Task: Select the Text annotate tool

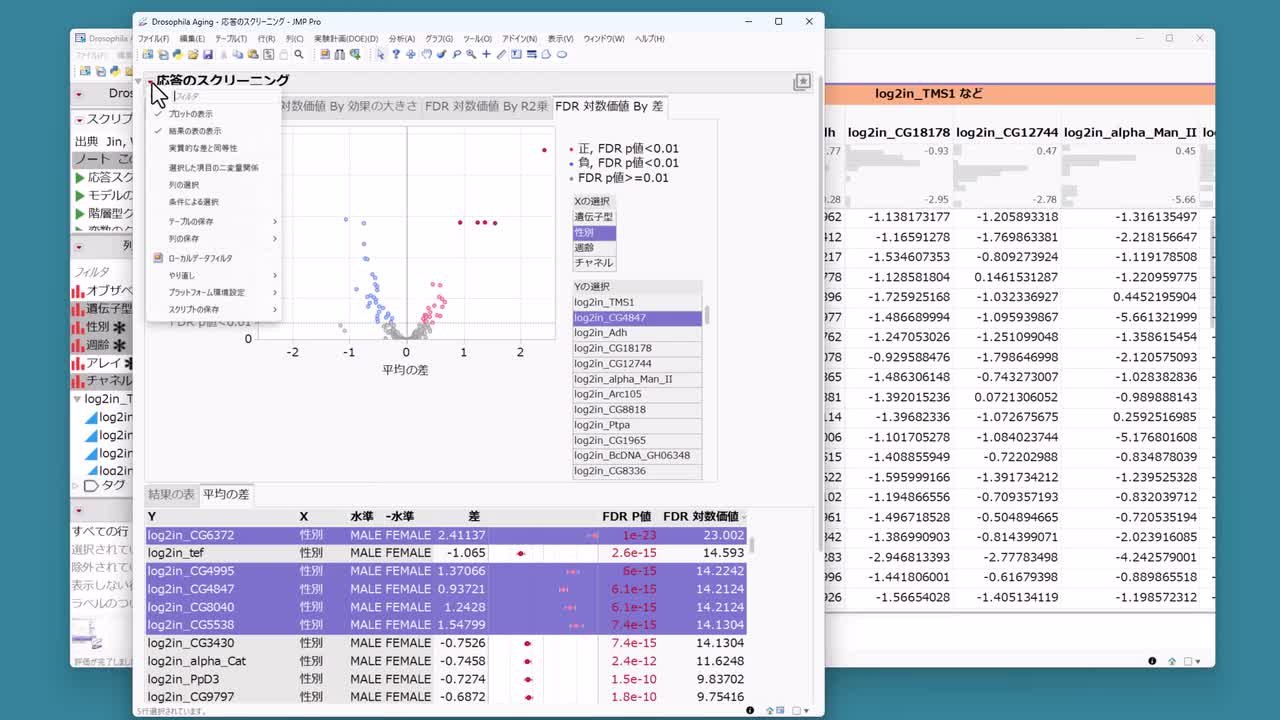Action: click(516, 54)
